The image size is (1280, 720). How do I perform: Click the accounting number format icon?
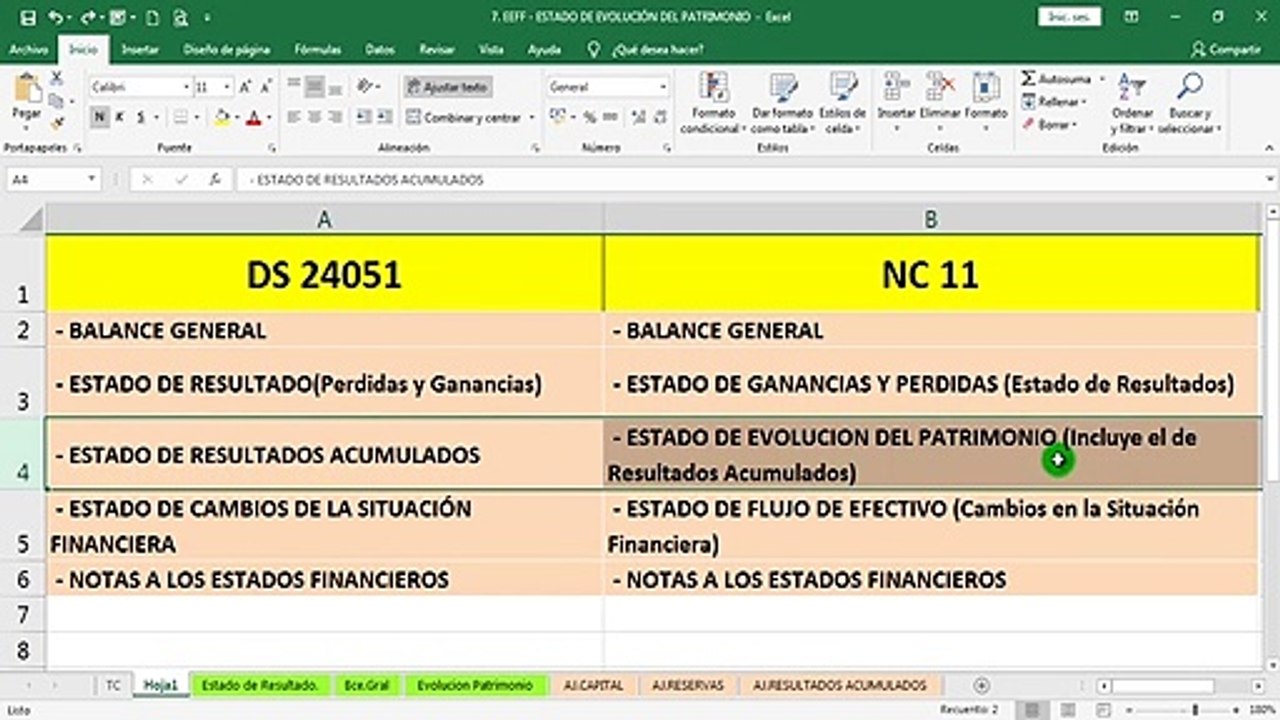point(558,117)
